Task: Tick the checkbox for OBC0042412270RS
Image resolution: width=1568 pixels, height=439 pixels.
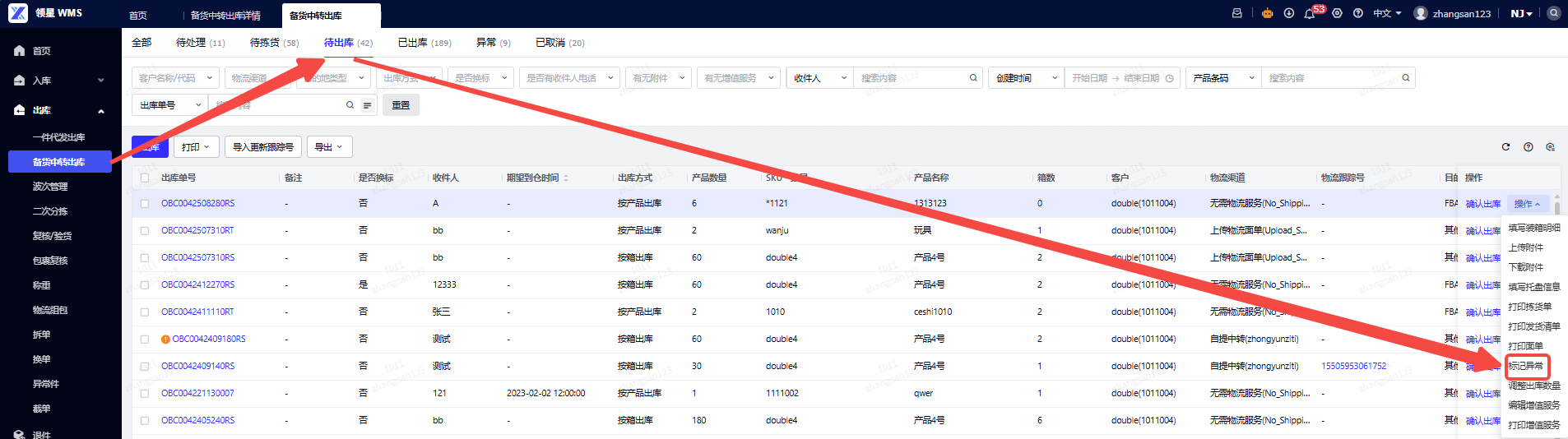Action: point(145,285)
